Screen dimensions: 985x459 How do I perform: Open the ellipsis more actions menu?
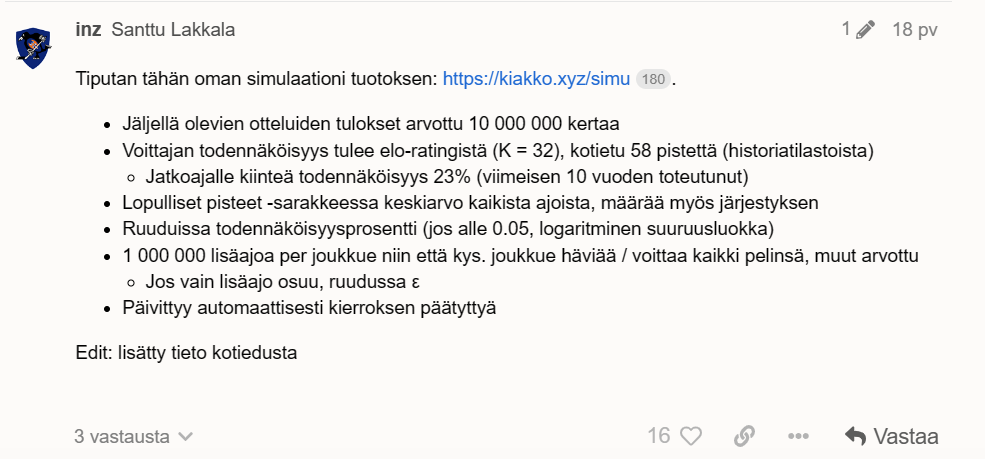click(x=798, y=436)
